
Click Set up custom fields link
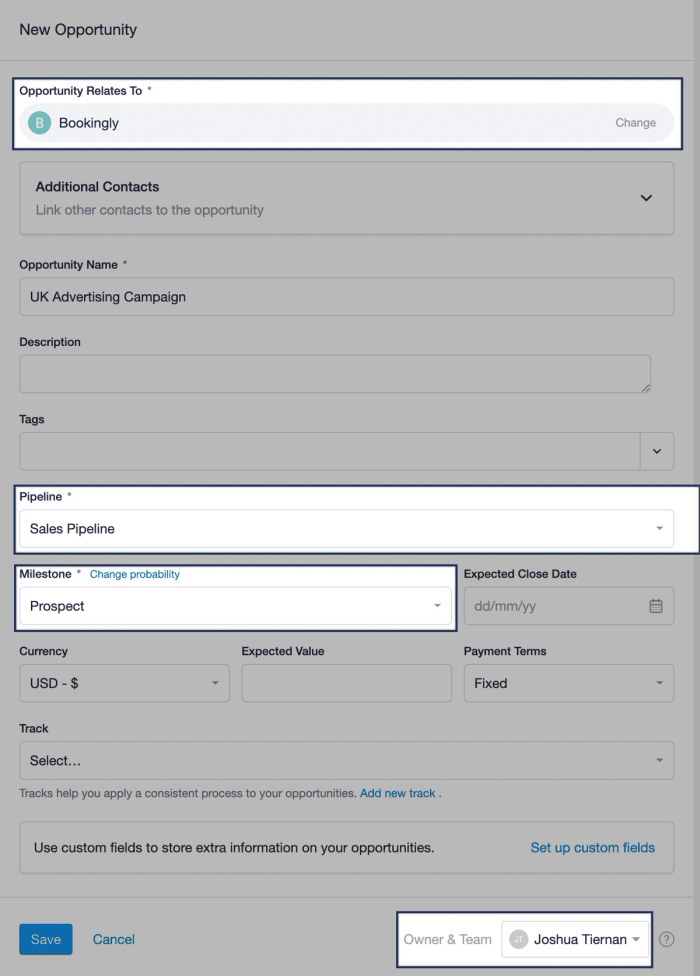[x=592, y=847]
